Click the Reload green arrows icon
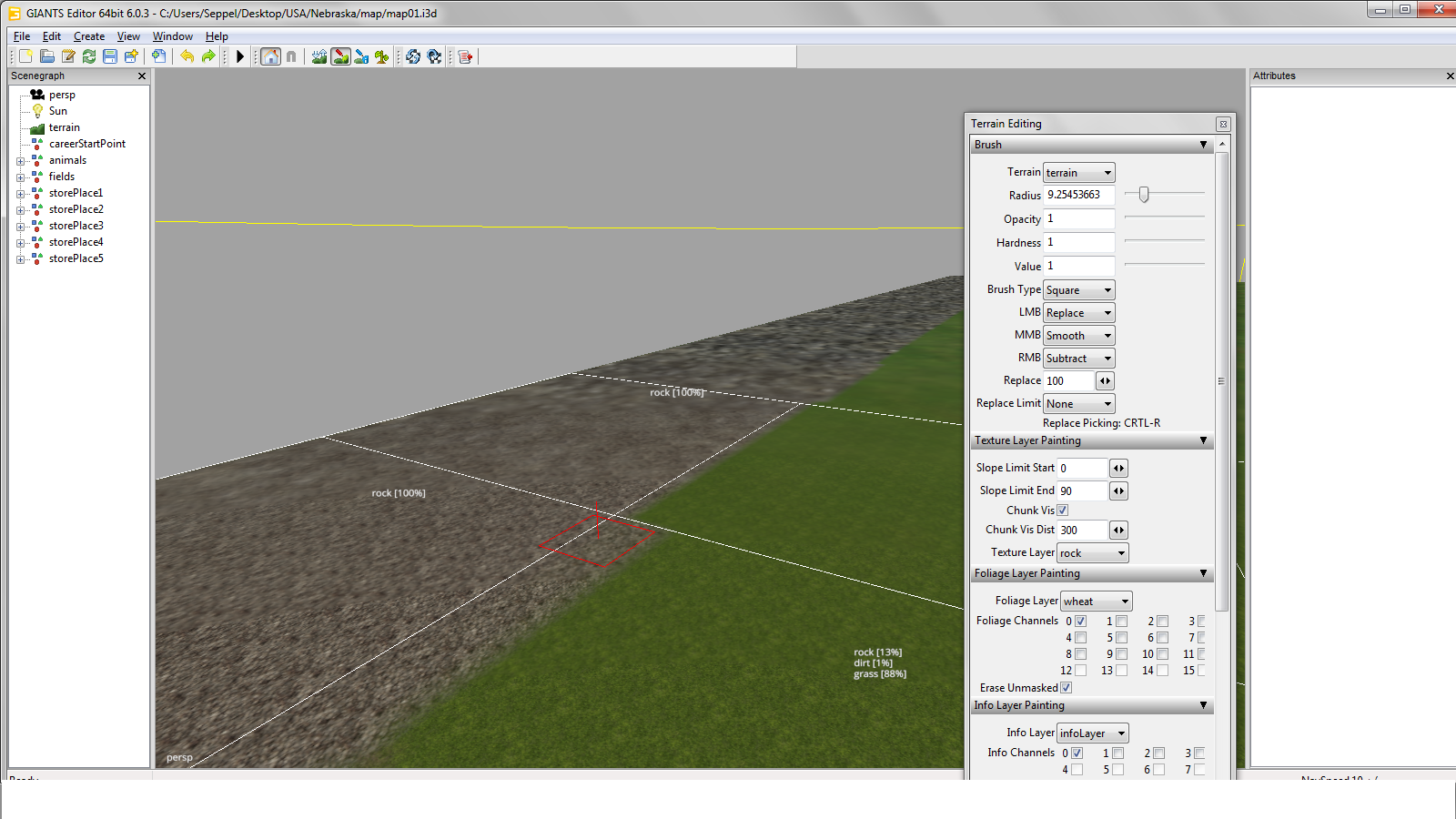The width and height of the screenshot is (1456, 819). pyautogui.click(x=89, y=56)
